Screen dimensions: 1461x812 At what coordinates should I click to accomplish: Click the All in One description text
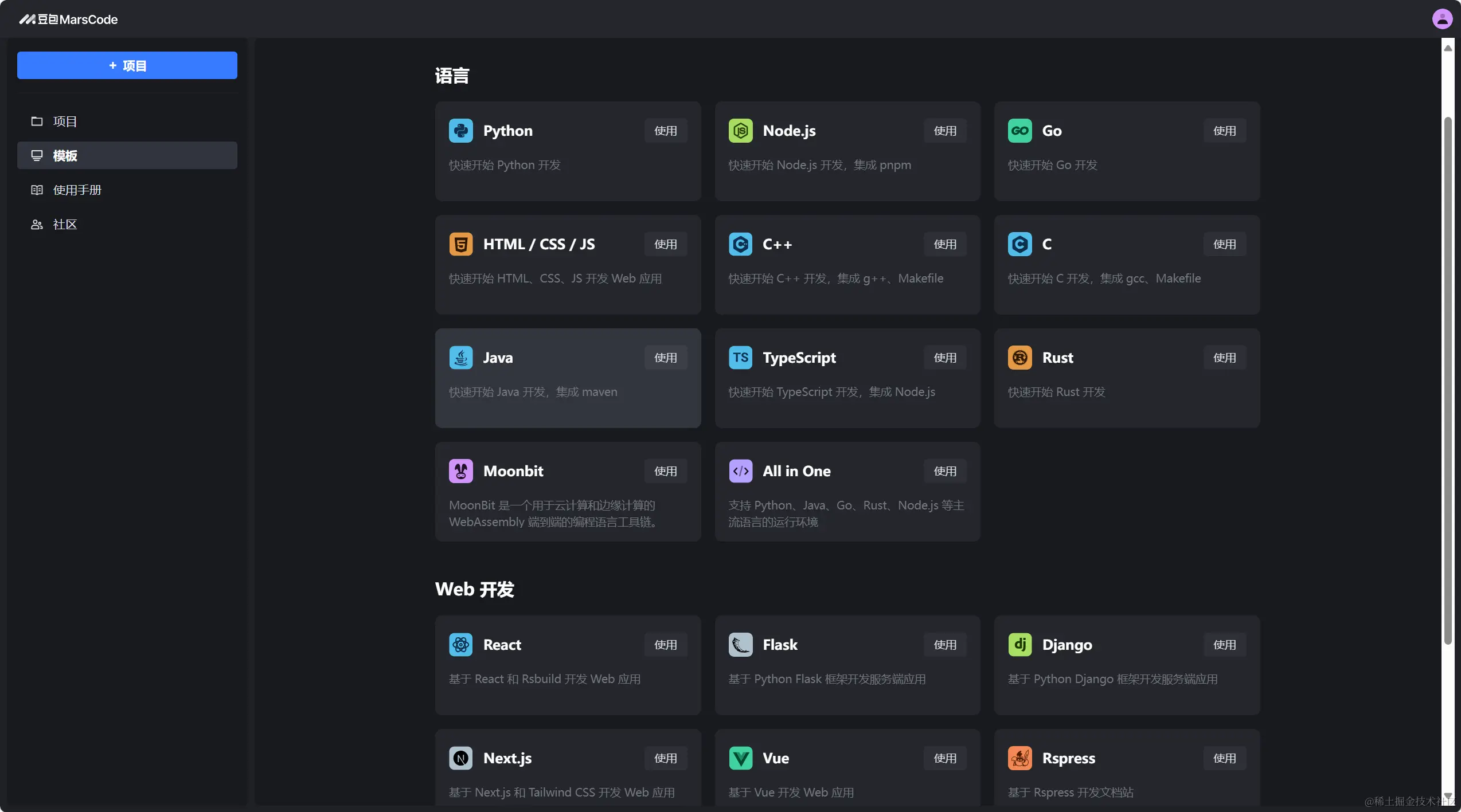pos(846,513)
